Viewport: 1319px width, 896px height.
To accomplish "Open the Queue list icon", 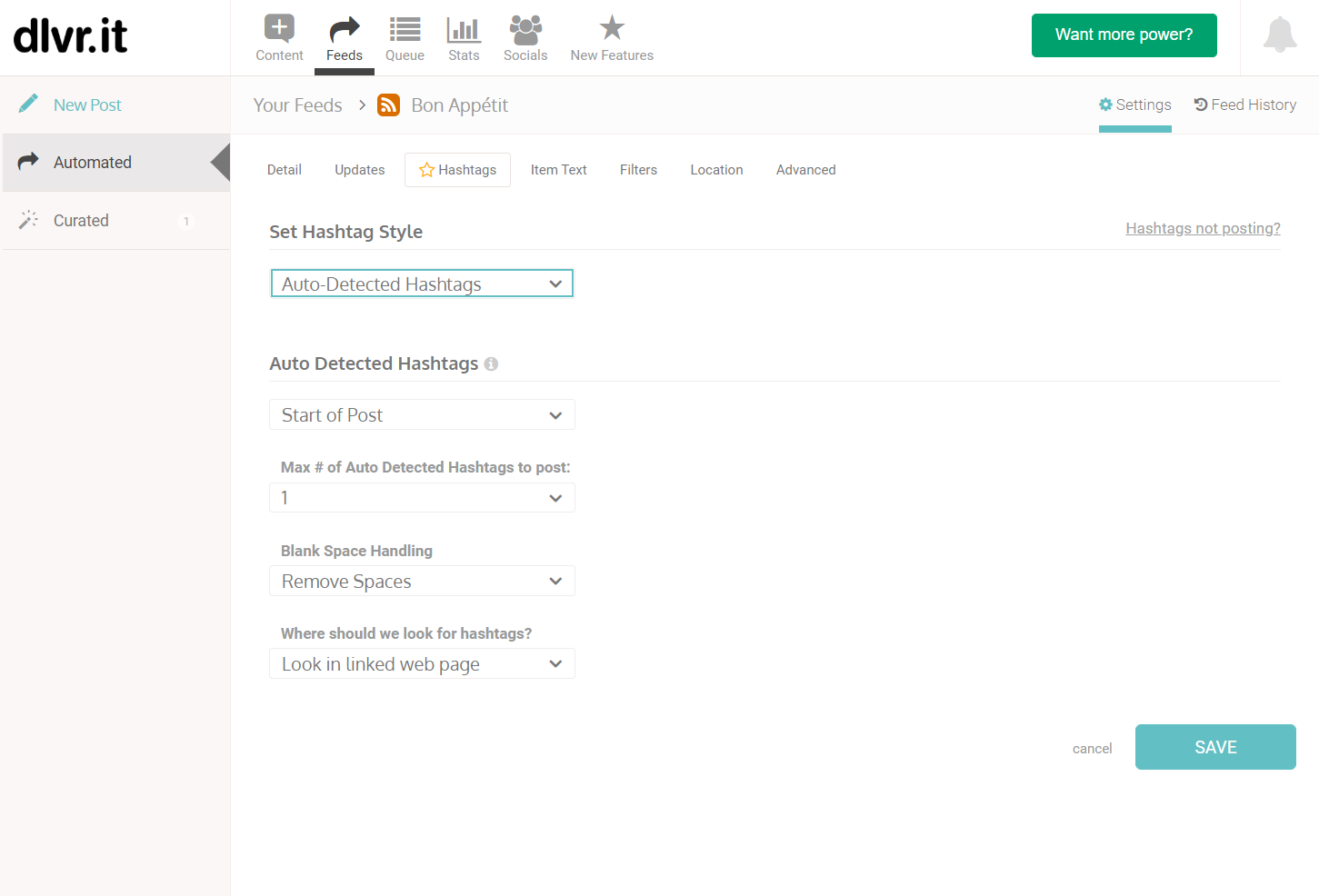I will point(405,29).
